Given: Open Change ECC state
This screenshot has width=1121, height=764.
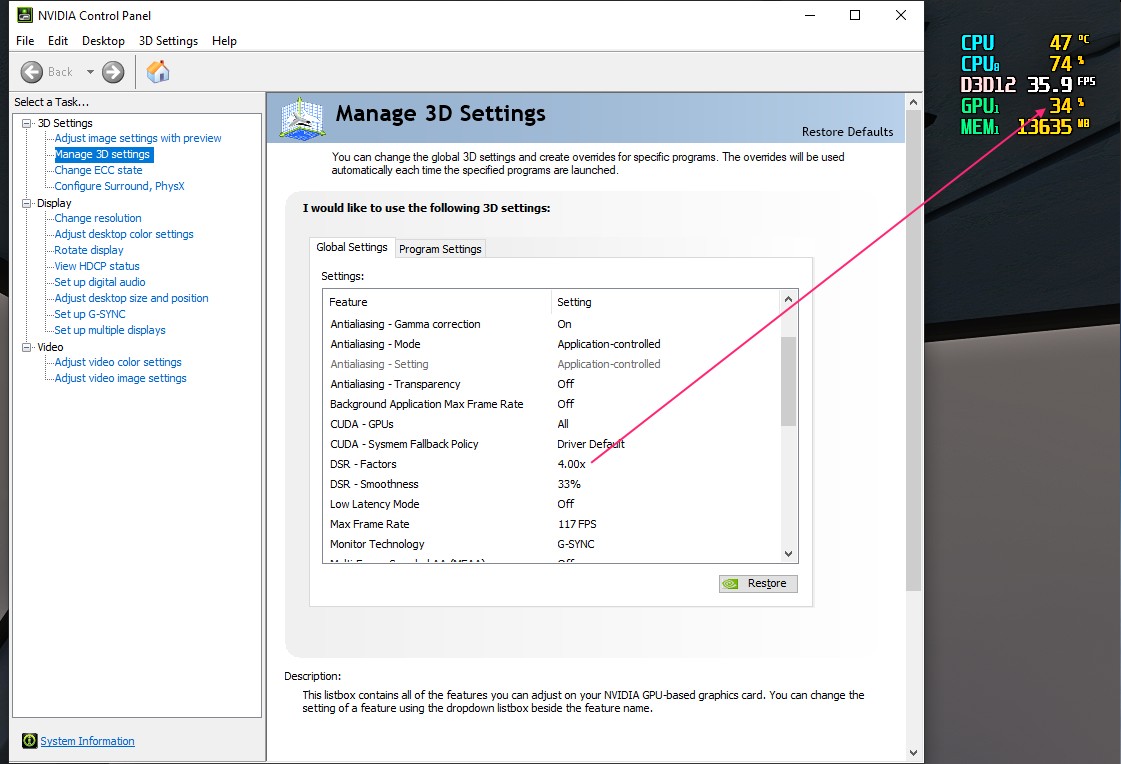Looking at the screenshot, I should click(99, 170).
